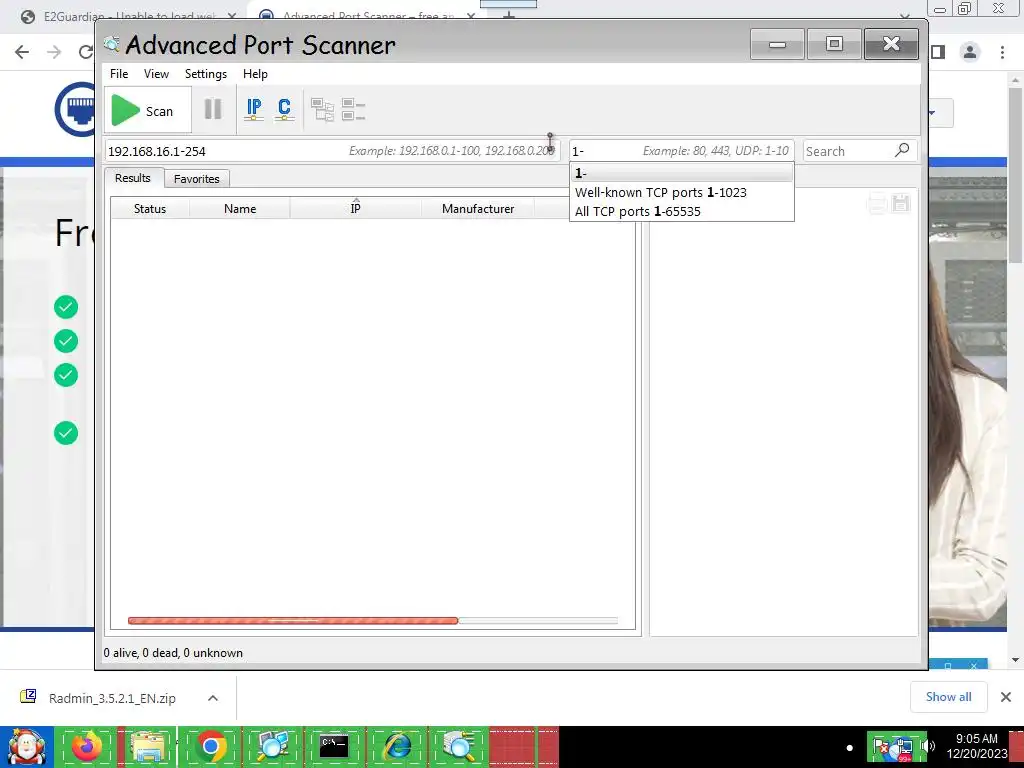Close the Advanced Port Scanner browser tab
The width and height of the screenshot is (1024, 768).
tap(470, 16)
